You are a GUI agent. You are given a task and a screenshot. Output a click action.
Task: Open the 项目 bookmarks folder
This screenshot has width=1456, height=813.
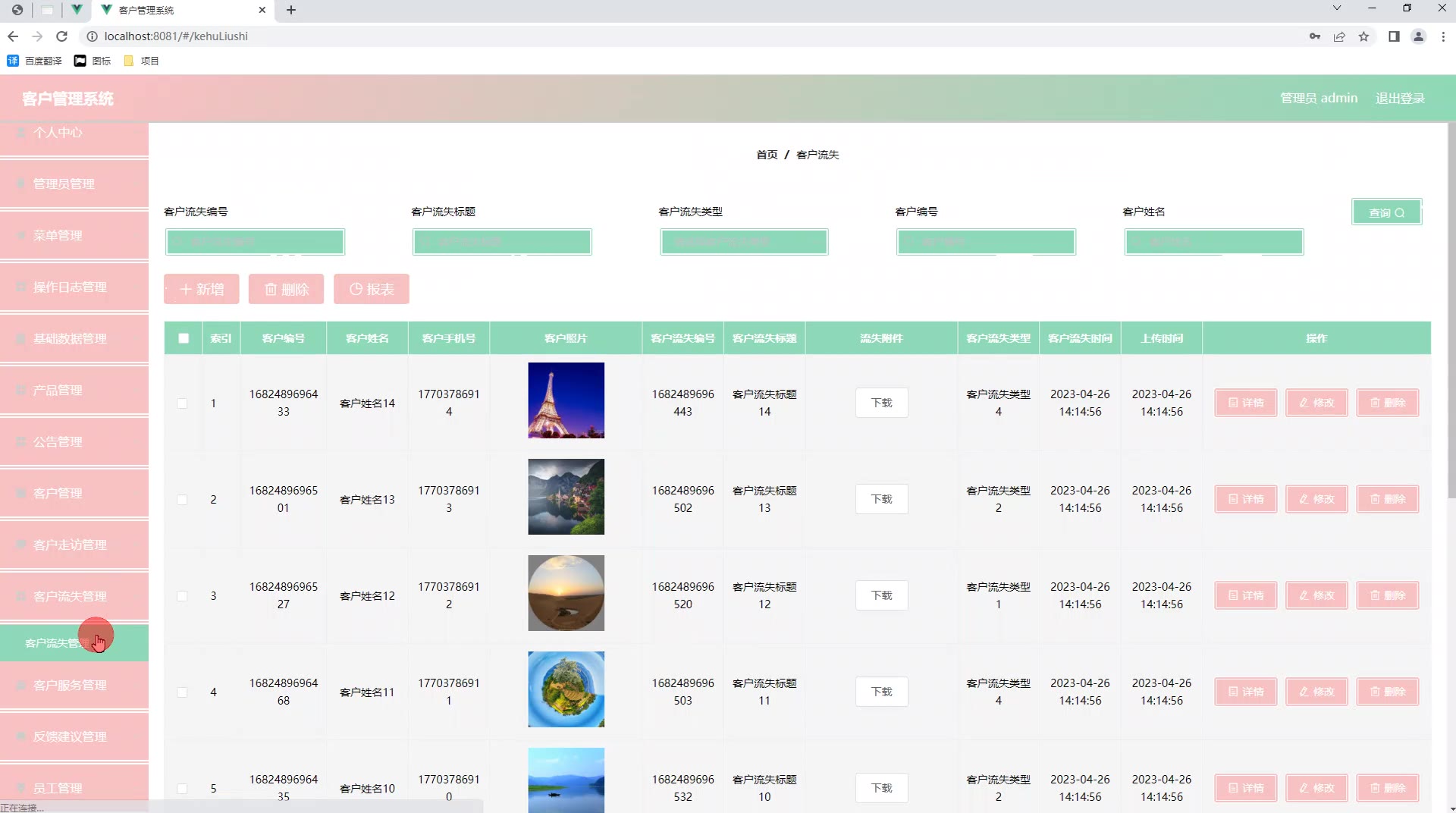[141, 61]
